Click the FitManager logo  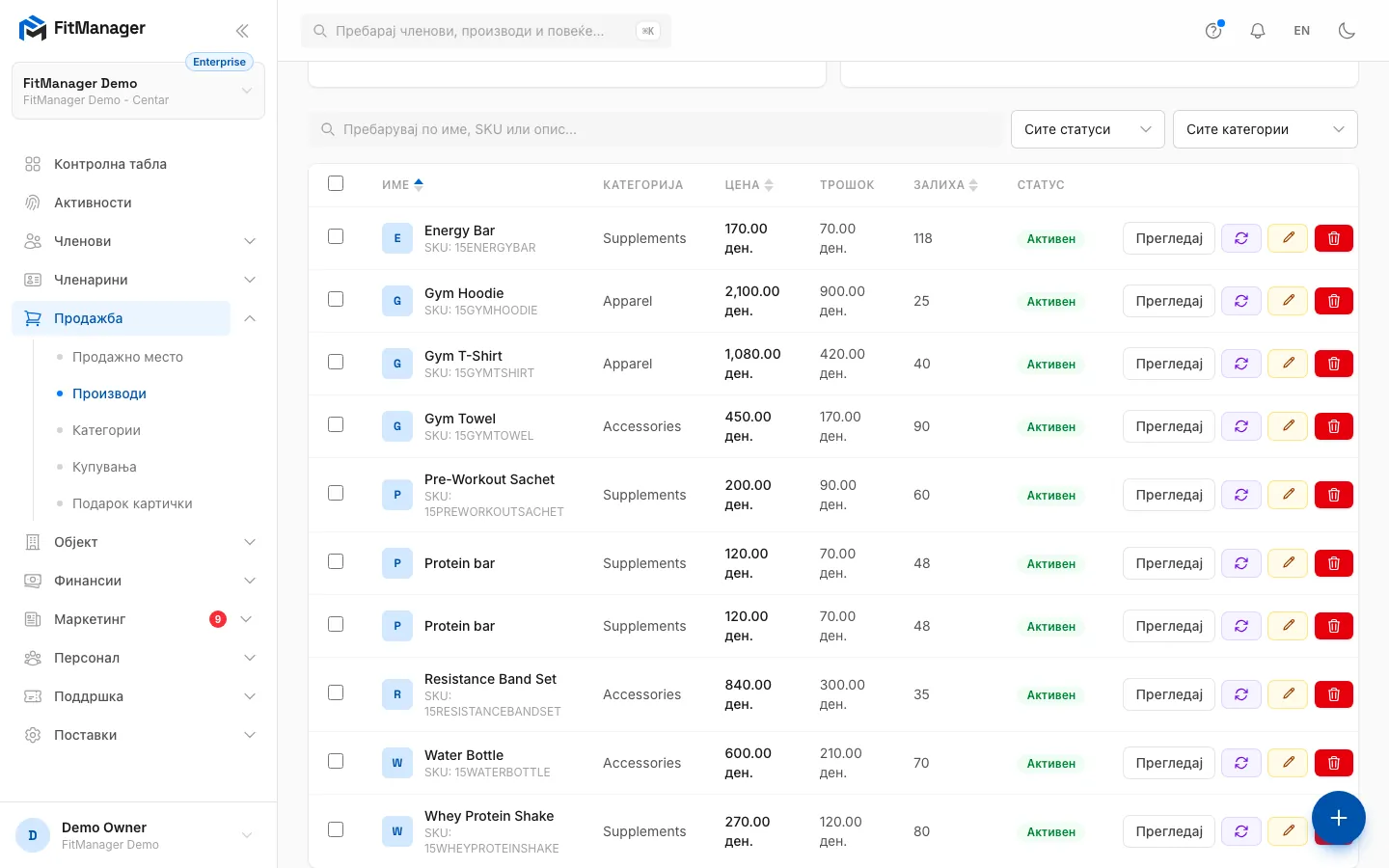pyautogui.click(x=82, y=29)
